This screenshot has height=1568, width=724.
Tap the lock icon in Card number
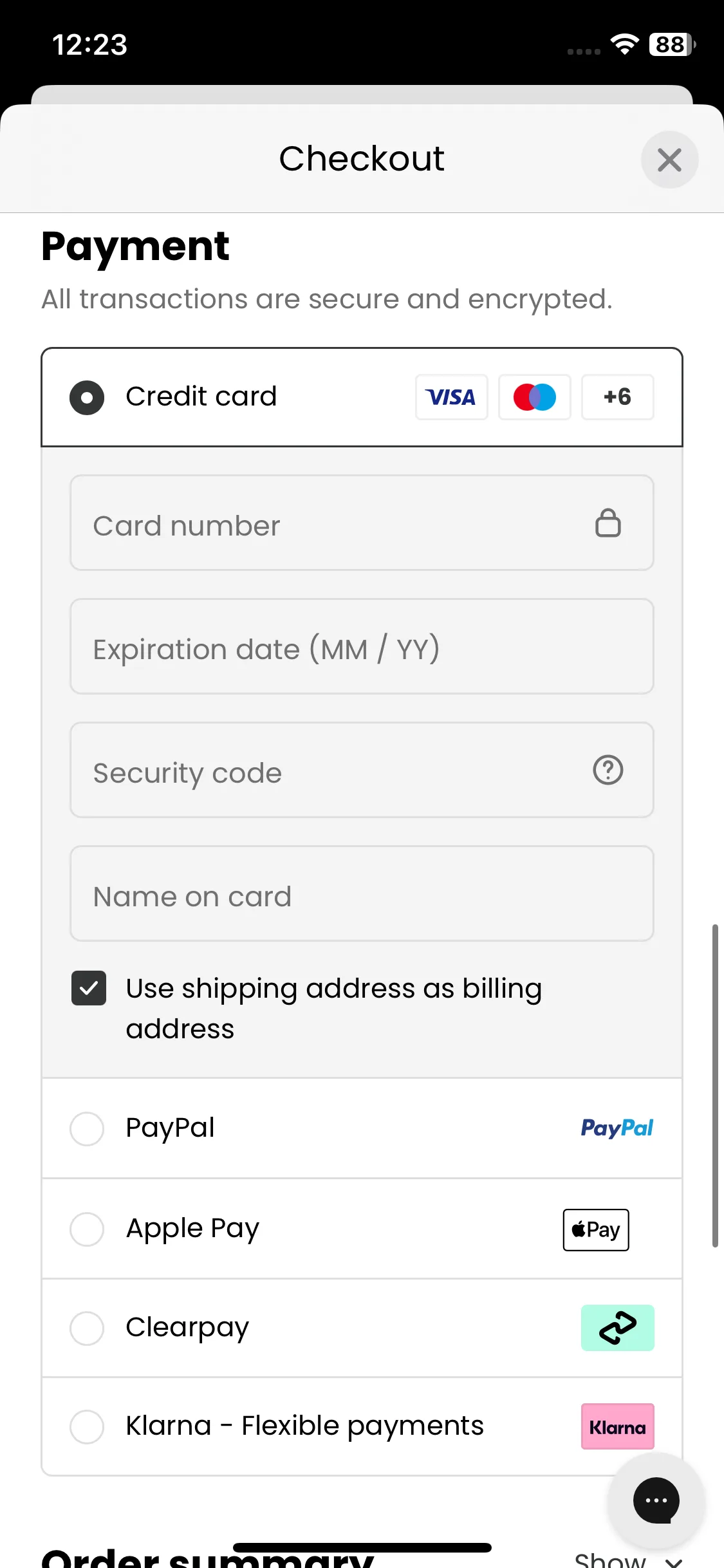pyautogui.click(x=608, y=523)
